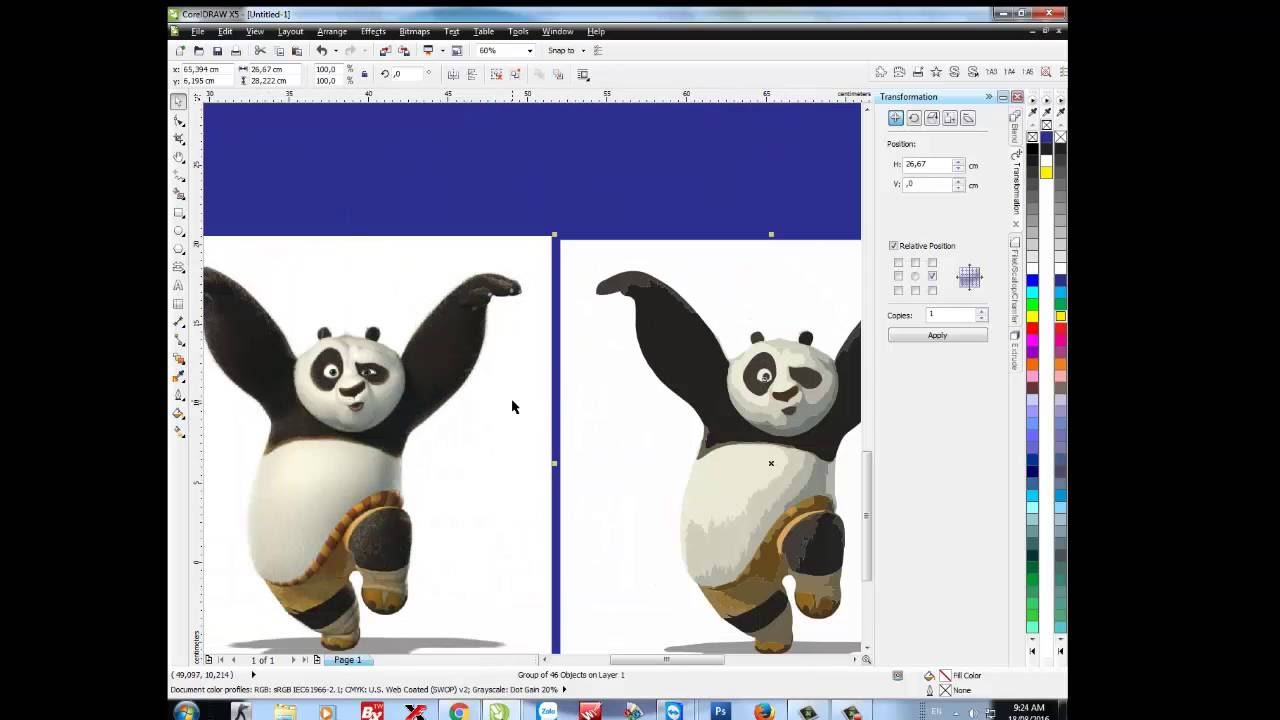Select the Page 1 tab
Screen dimensions: 1280x720
click(348, 660)
